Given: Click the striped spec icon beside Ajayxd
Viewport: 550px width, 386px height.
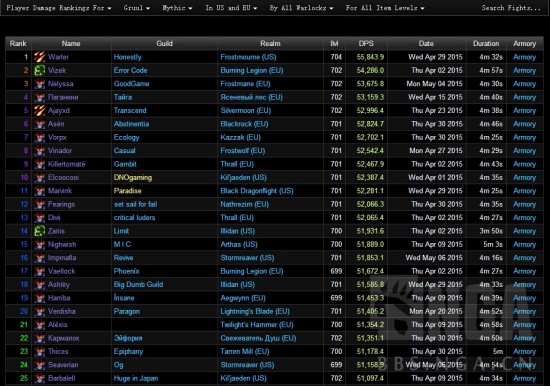Looking at the screenshot, I should pos(40,111).
